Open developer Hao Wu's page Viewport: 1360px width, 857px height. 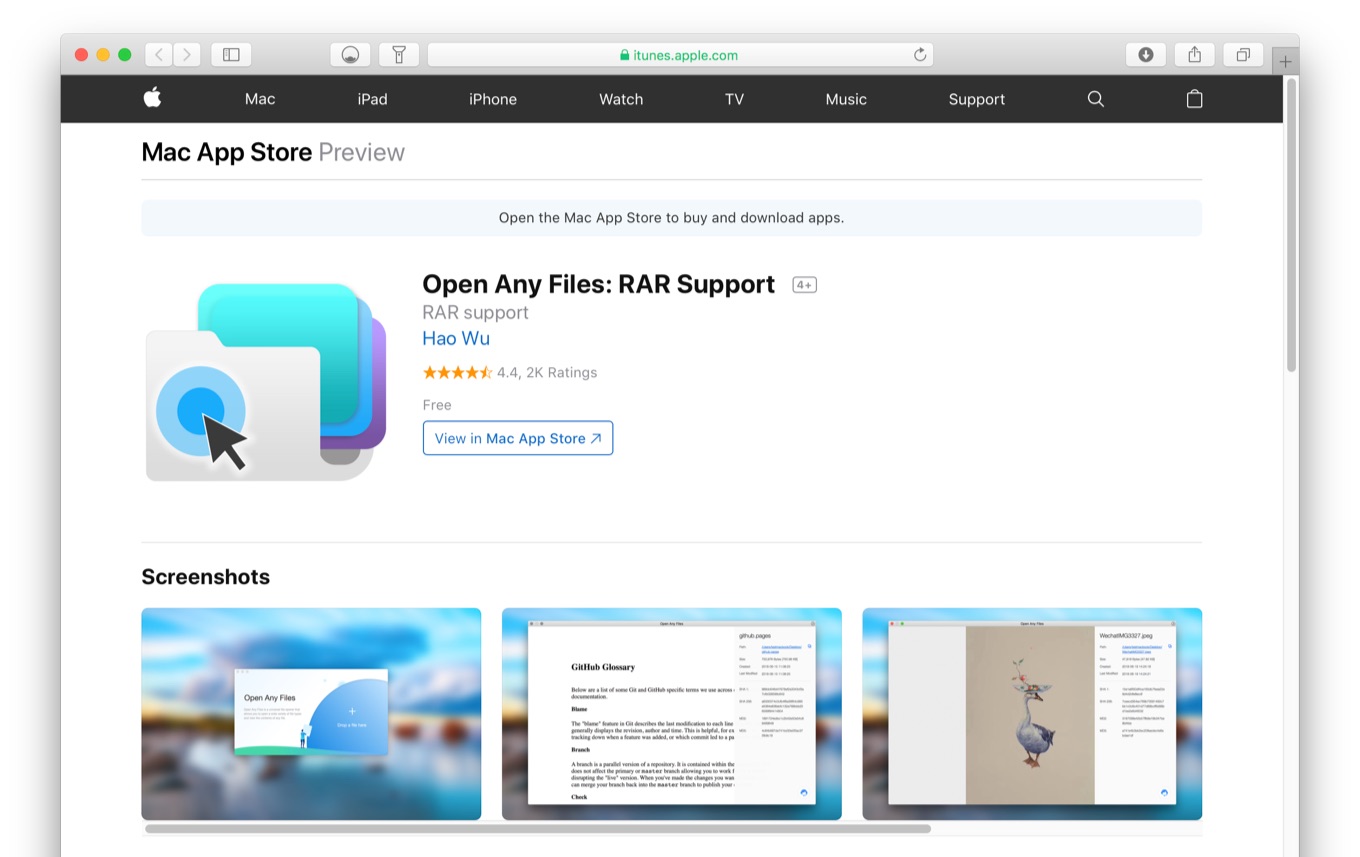click(x=456, y=338)
